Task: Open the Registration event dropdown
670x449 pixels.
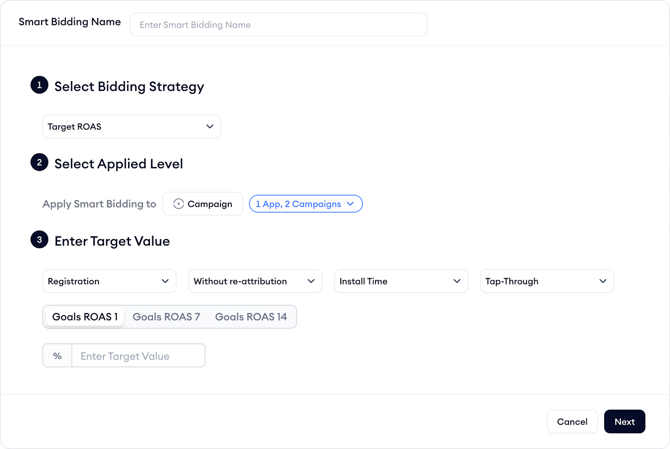Action: 109,282
